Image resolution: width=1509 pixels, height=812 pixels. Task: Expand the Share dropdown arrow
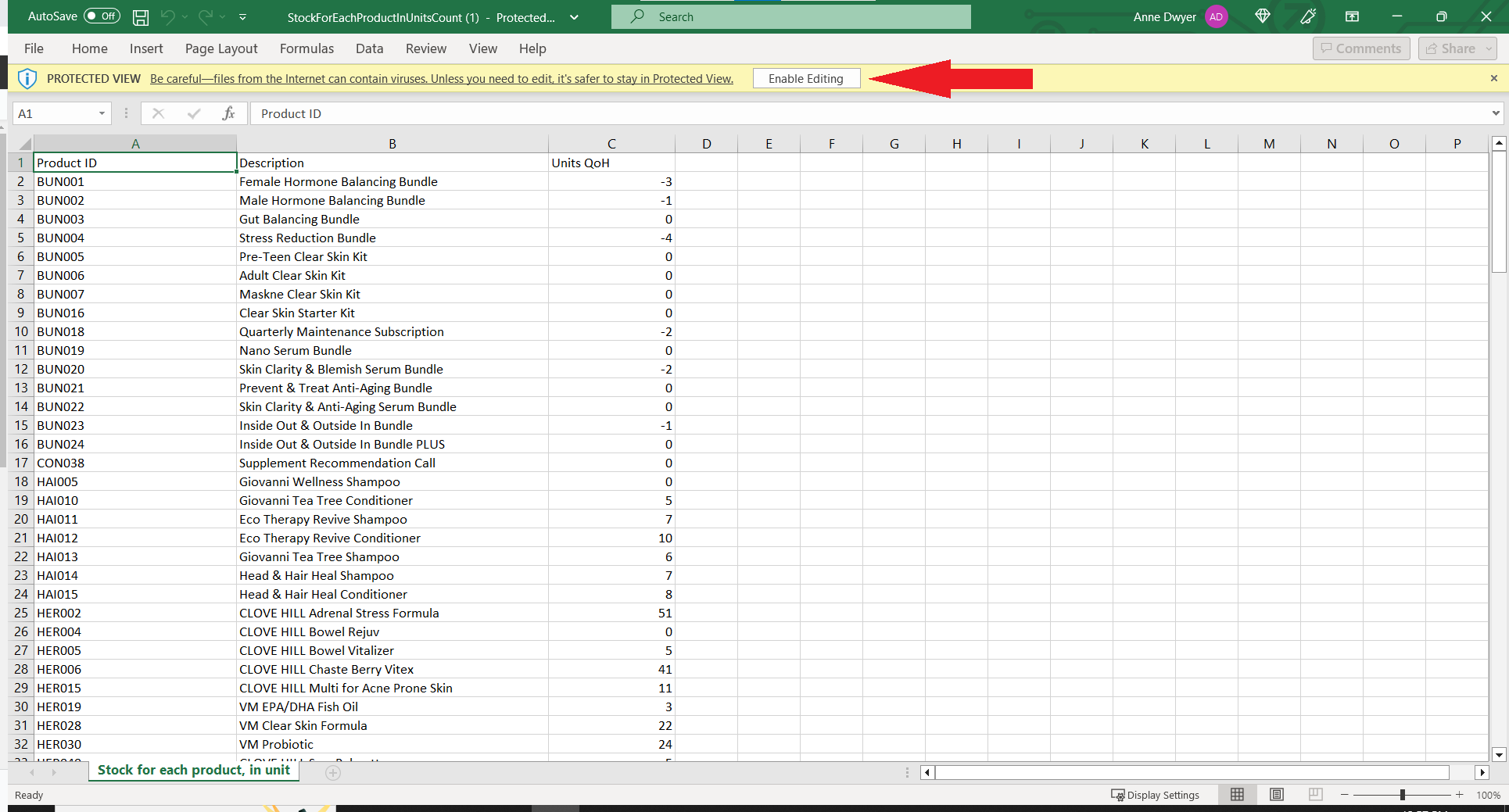click(x=1489, y=48)
